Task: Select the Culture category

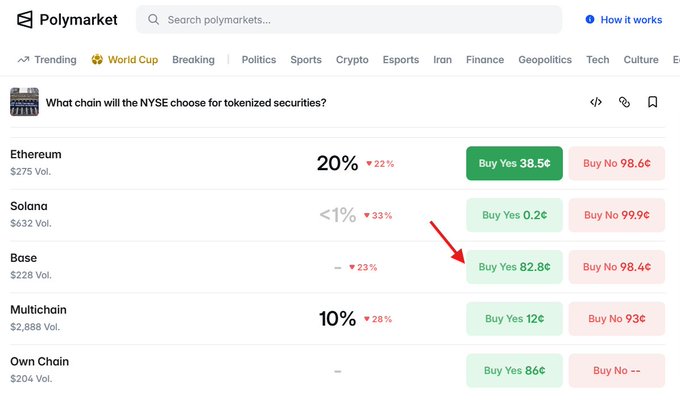Action: (x=641, y=60)
